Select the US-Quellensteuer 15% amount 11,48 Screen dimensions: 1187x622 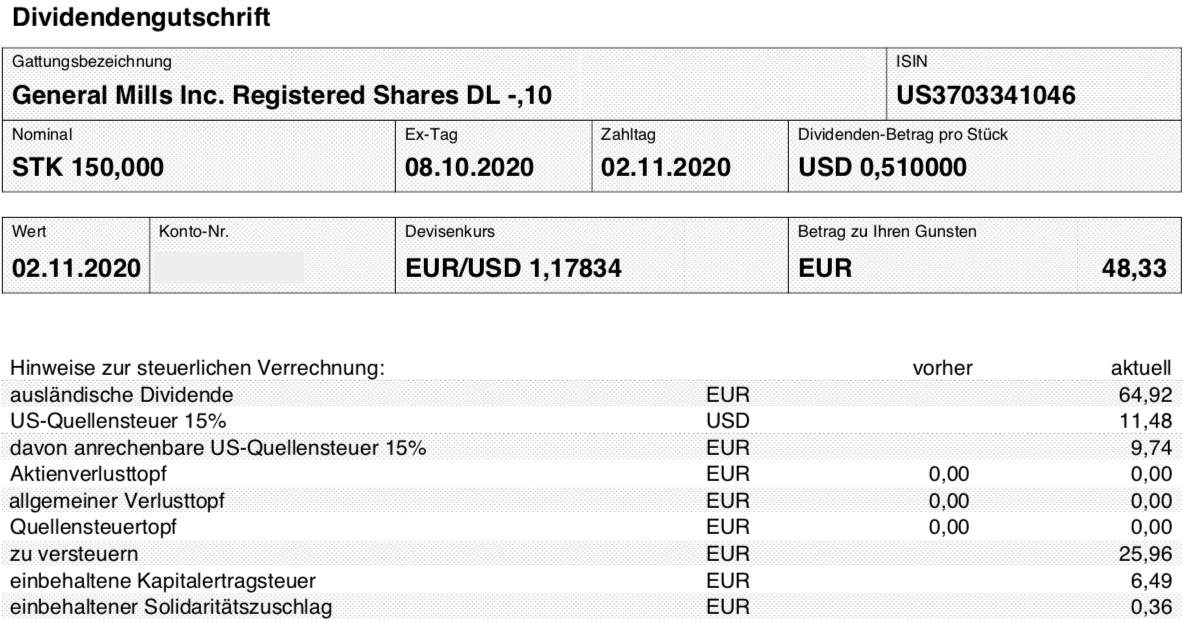tap(1145, 421)
